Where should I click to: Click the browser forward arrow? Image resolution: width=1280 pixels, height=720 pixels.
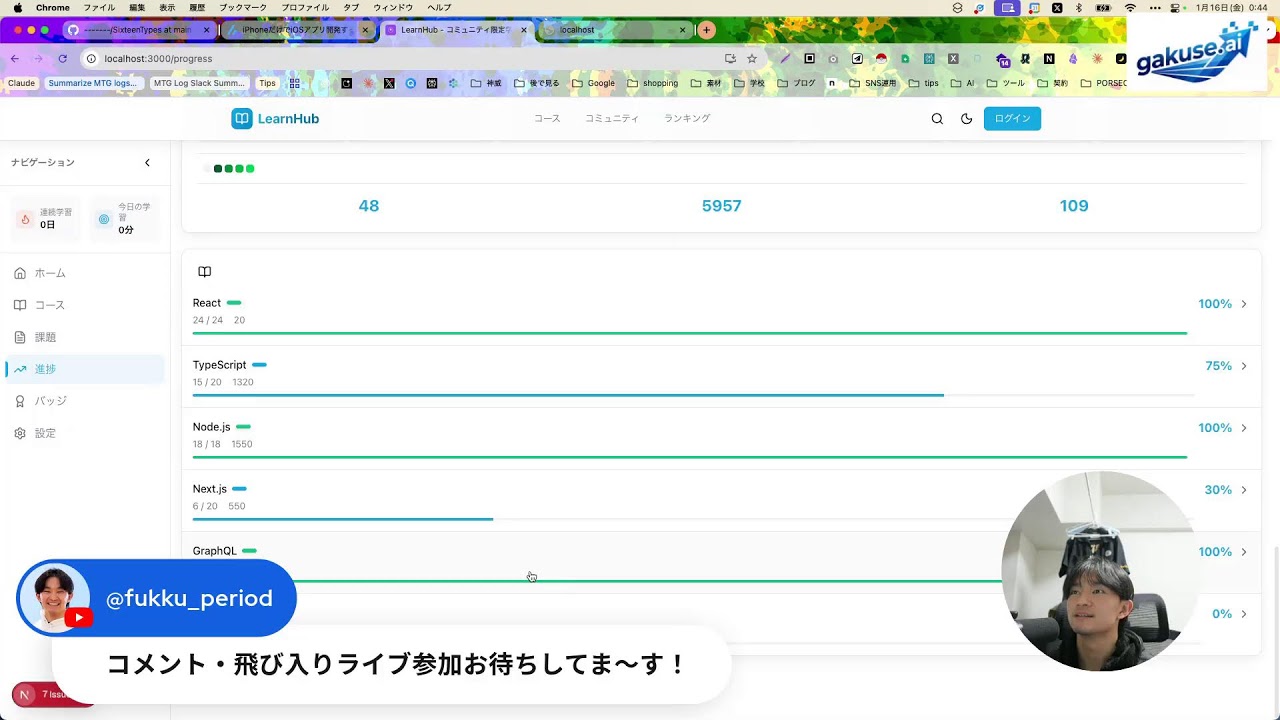tap(39, 59)
